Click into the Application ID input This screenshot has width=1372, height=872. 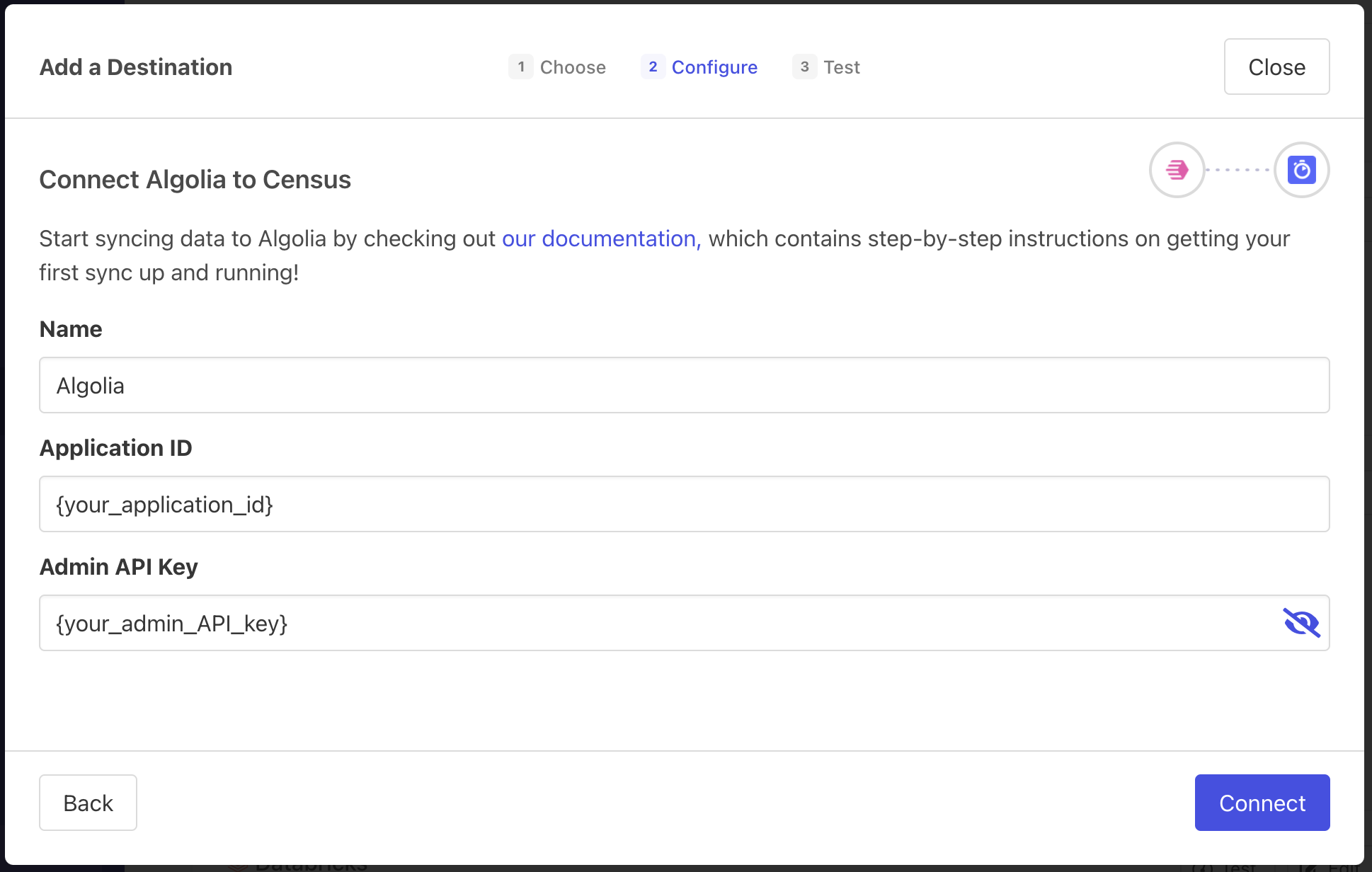(684, 504)
